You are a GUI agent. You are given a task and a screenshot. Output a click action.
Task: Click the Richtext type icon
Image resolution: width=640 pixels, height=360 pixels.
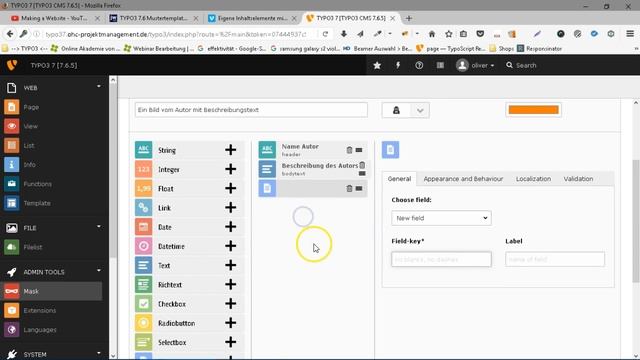[x=144, y=284]
